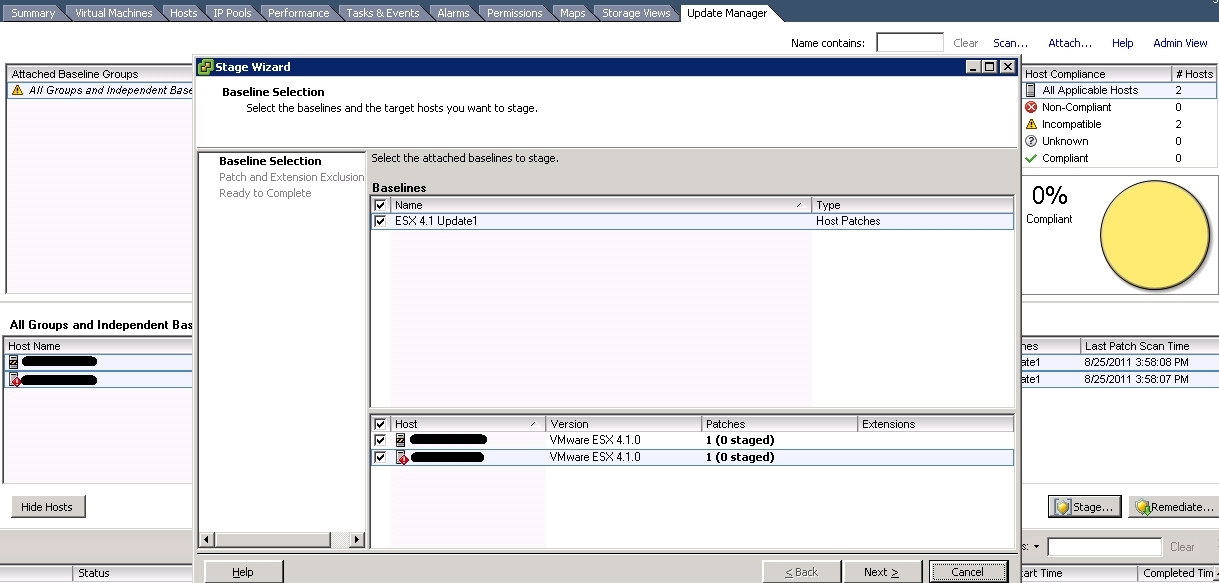Click alert host icon in background Host Name list
Screen dimensions: 1219x583
(14, 380)
